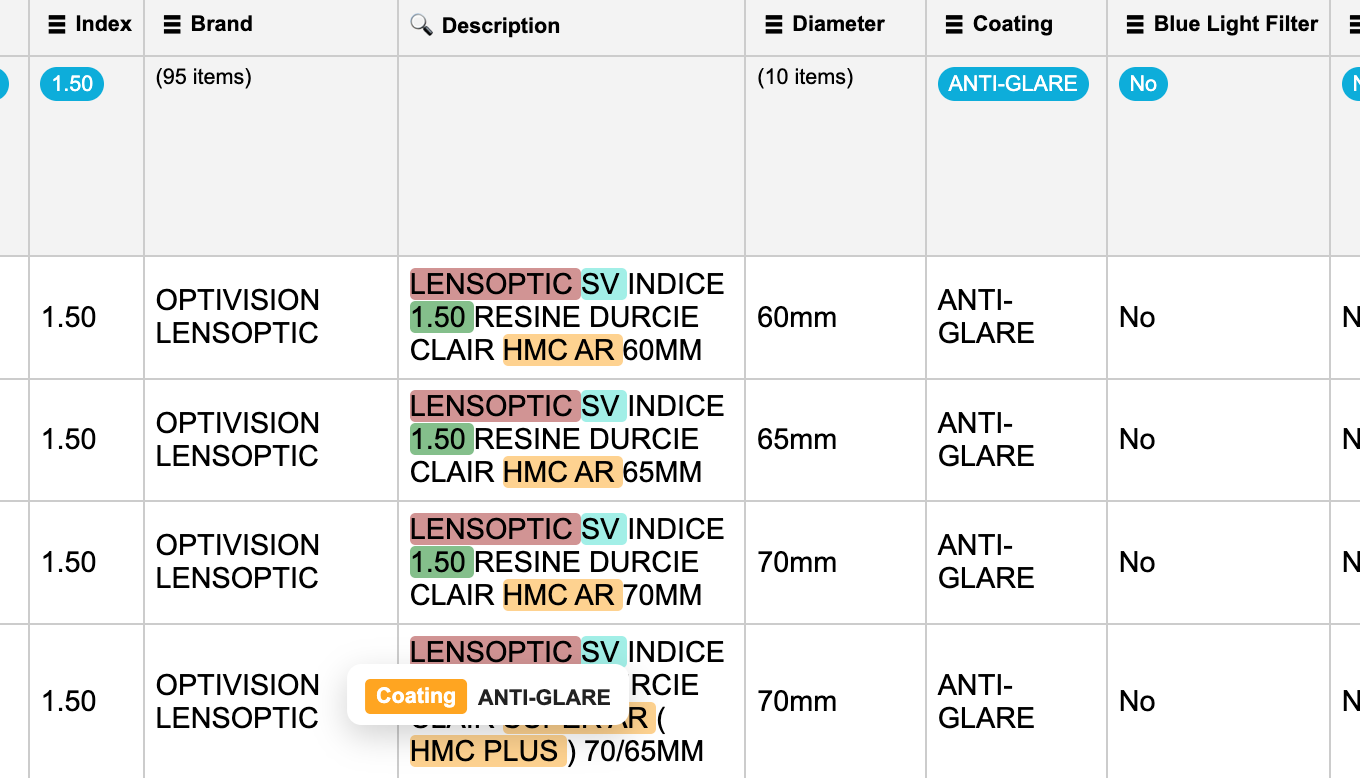Click the orange Coating tooltip label
Screen dimensions: 1360x778
tap(416, 696)
